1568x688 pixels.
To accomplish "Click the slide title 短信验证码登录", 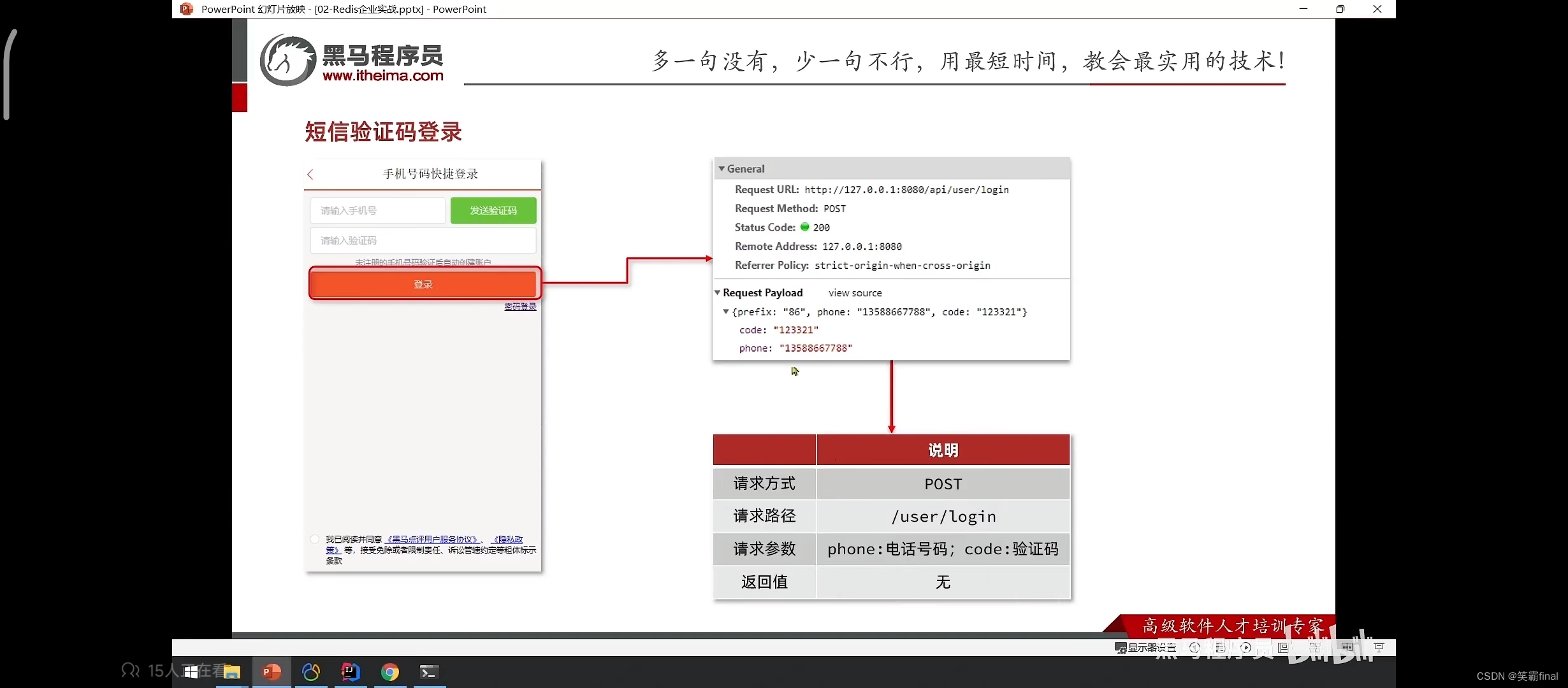I will point(383,132).
